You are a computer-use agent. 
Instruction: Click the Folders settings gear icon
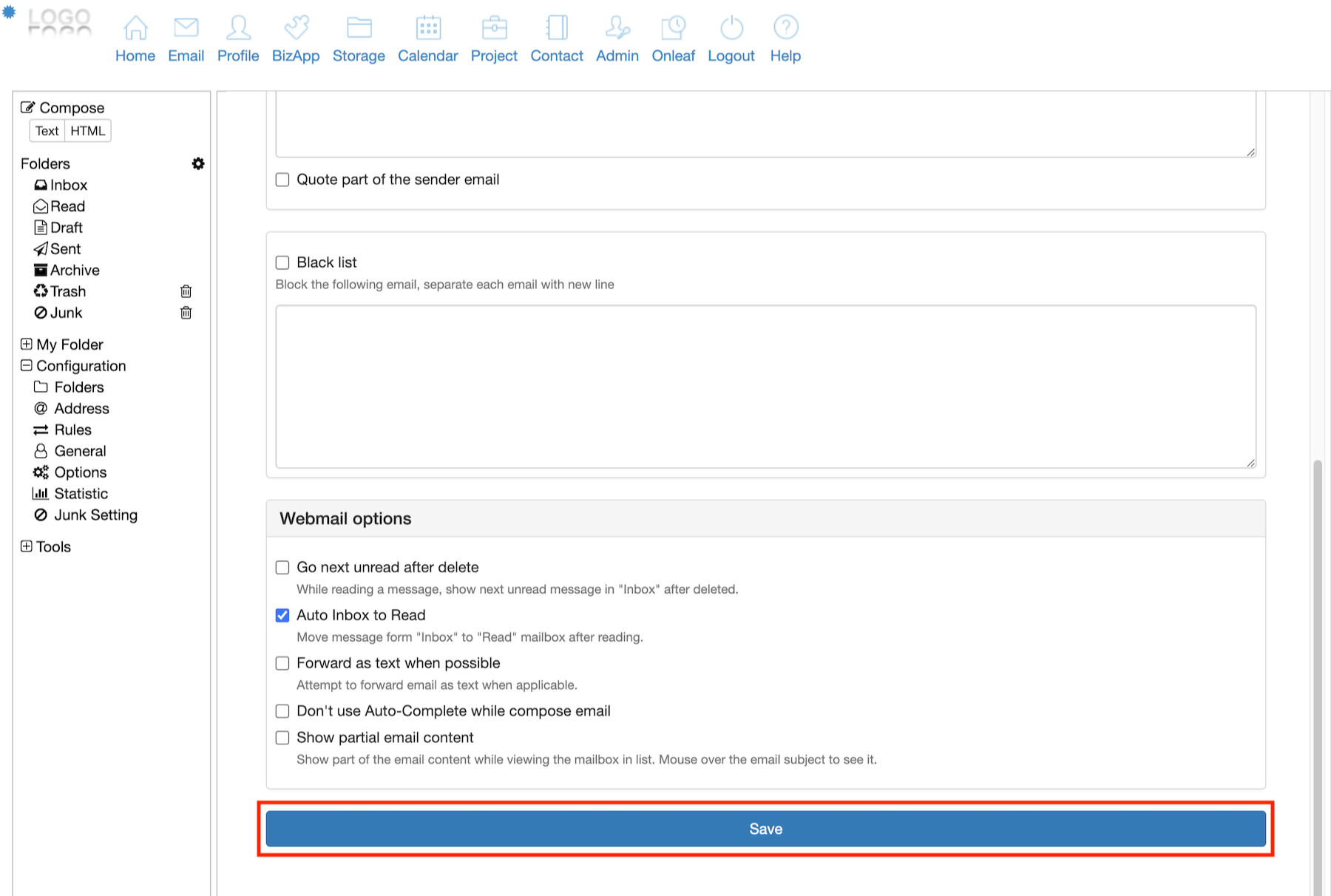tap(198, 163)
